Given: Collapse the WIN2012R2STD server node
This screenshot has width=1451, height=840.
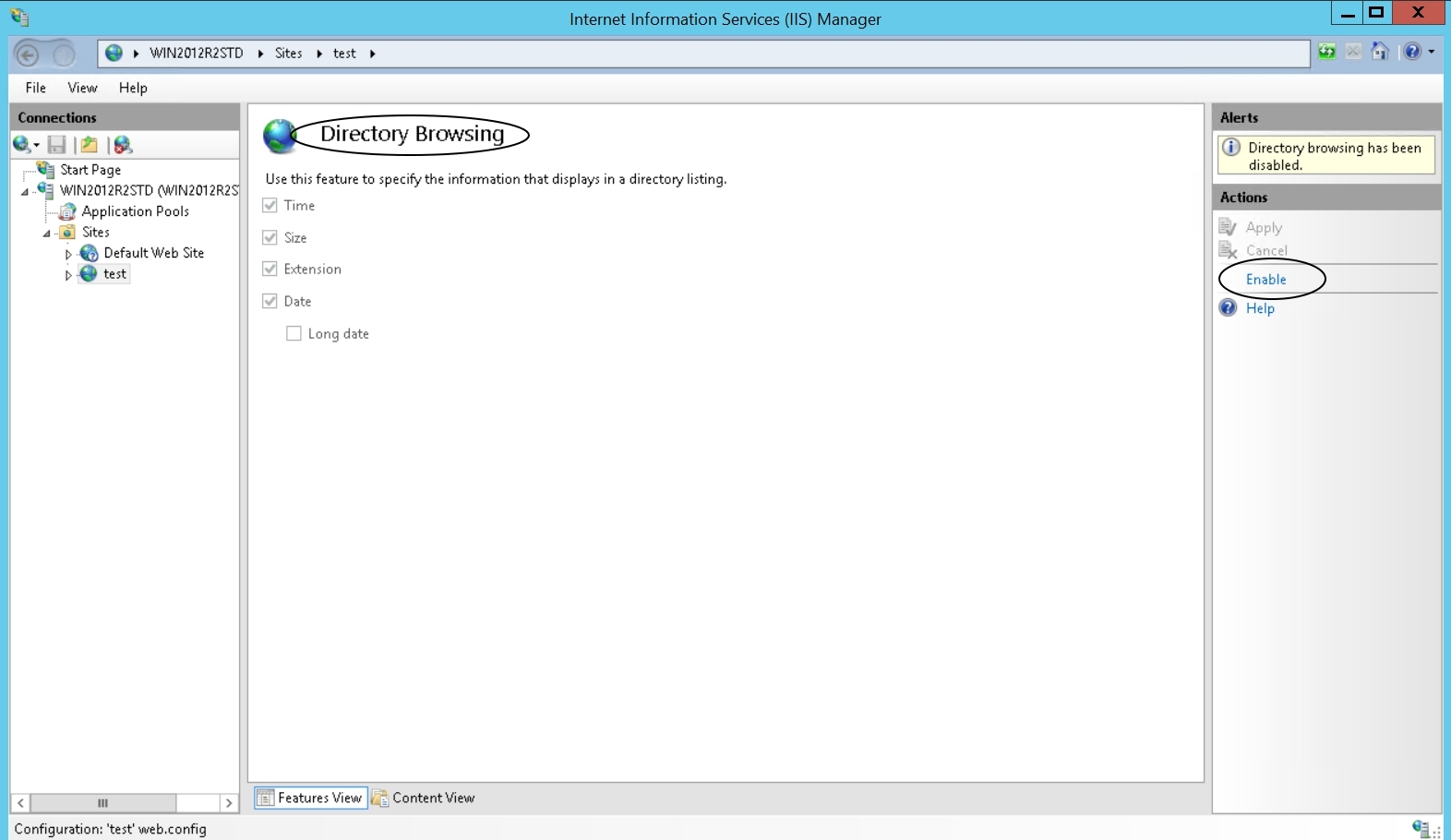Looking at the screenshot, I should click(x=25, y=192).
